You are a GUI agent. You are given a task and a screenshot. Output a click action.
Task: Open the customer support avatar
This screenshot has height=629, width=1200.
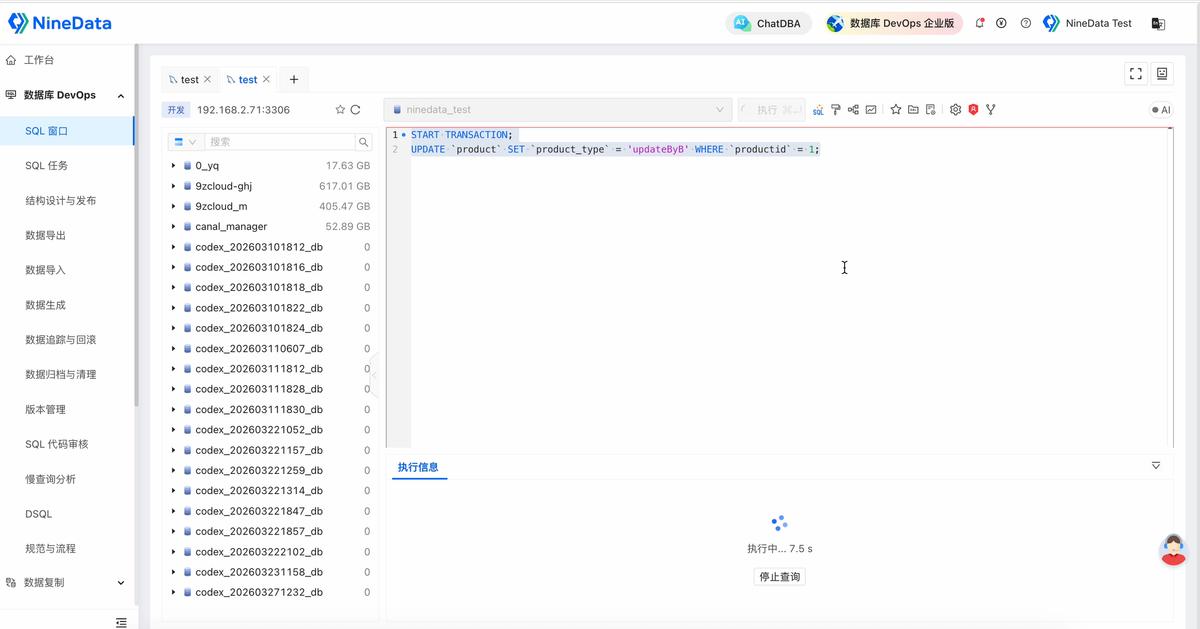(x=1173, y=550)
